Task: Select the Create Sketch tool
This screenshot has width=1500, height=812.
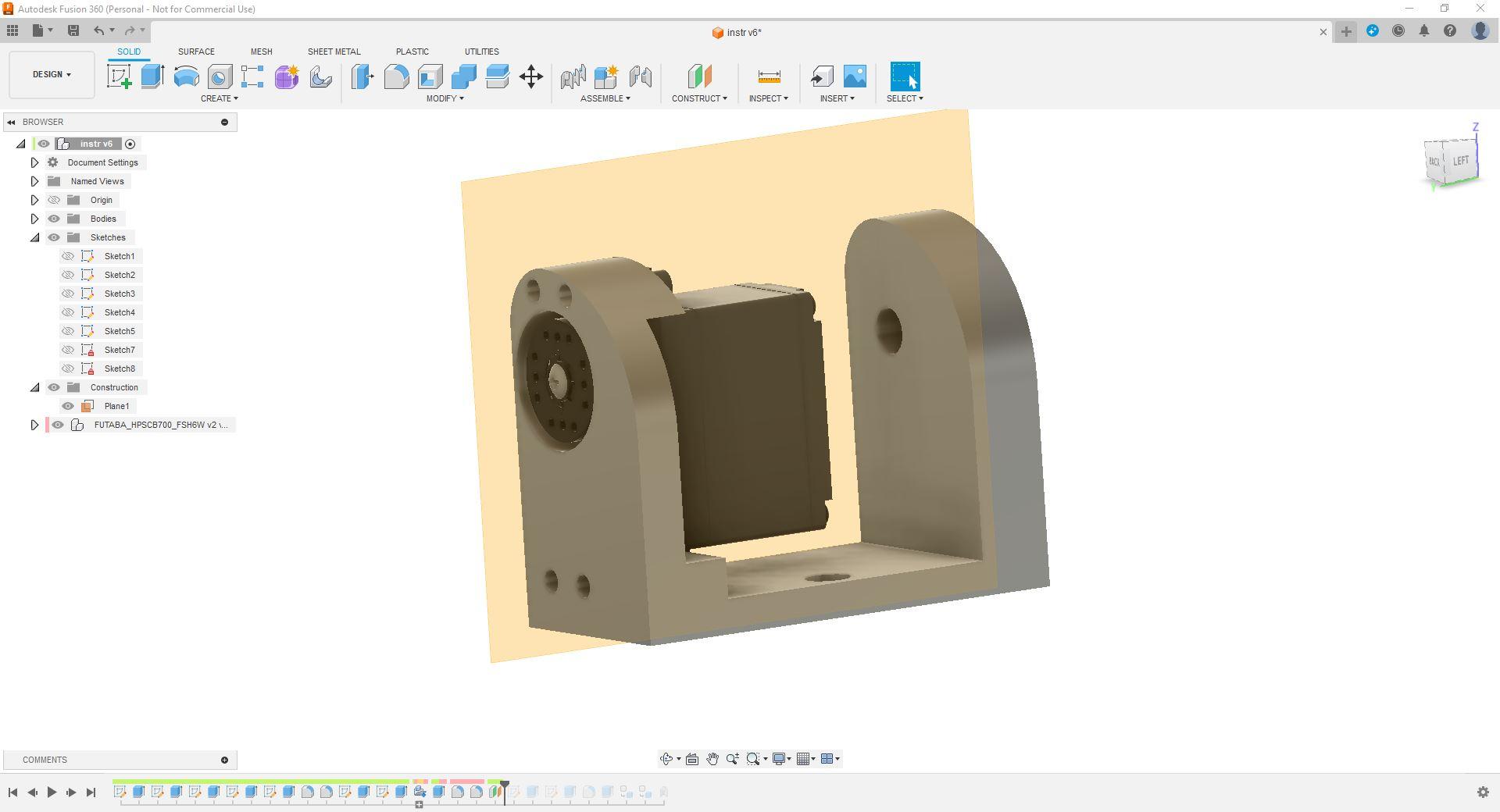Action: [x=119, y=77]
